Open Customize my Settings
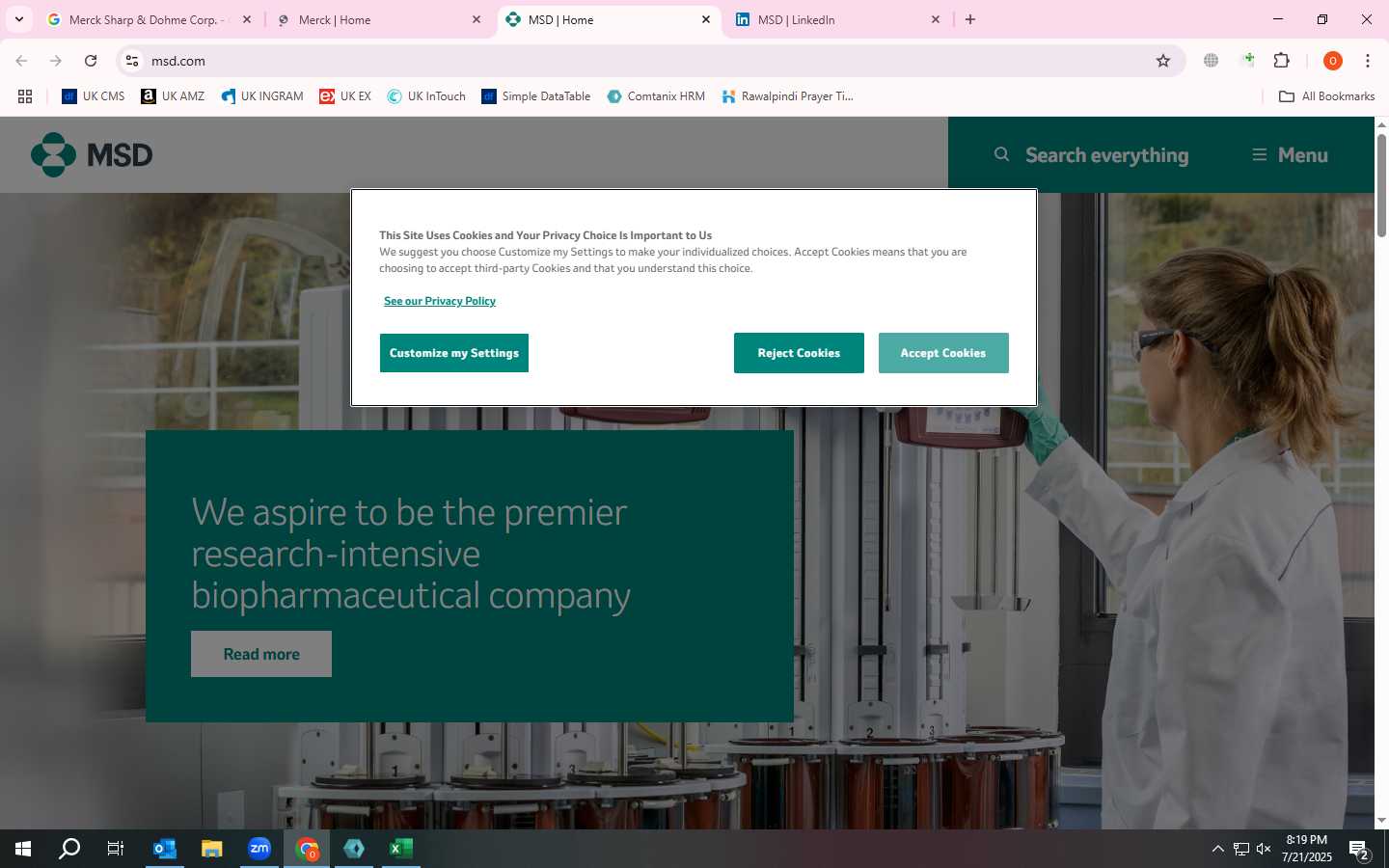Image resolution: width=1389 pixels, height=868 pixels. click(x=454, y=353)
